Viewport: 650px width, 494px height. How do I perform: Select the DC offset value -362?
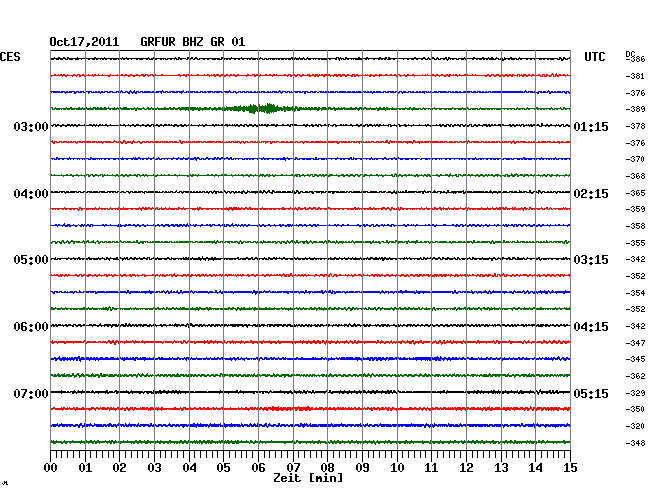635,376
